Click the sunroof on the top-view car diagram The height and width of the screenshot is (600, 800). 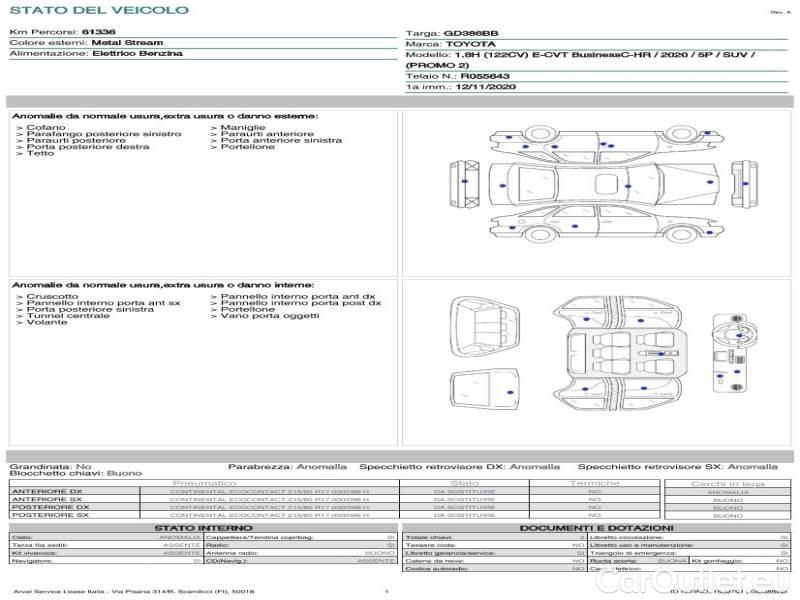(605, 183)
